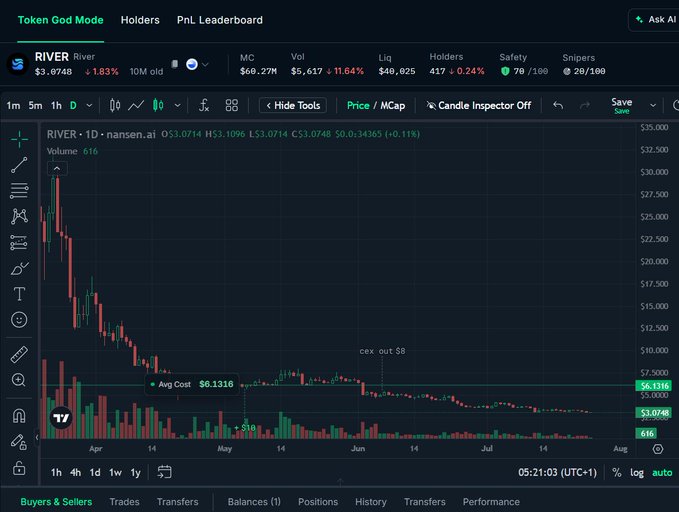Select the 1m timeframe

[x=13, y=105]
